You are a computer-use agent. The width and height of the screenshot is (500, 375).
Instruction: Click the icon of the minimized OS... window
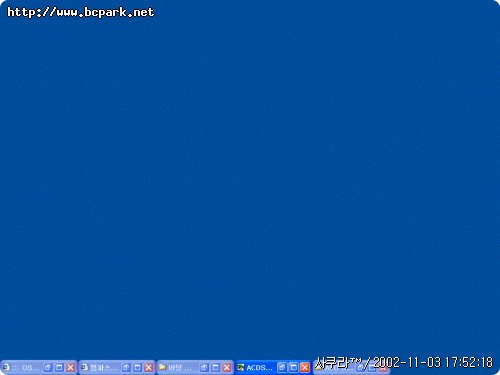[6, 367]
